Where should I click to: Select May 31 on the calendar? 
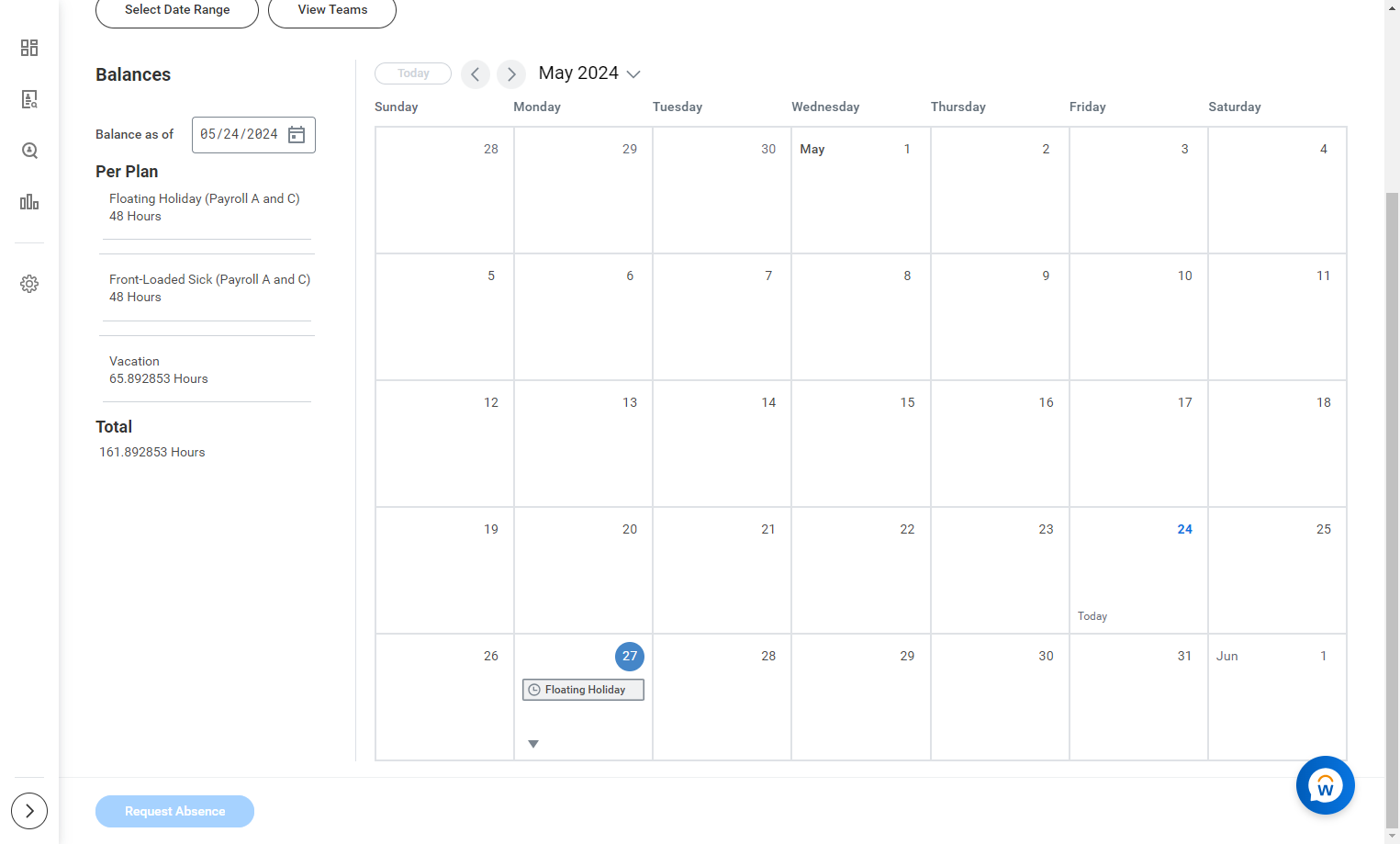click(1138, 697)
